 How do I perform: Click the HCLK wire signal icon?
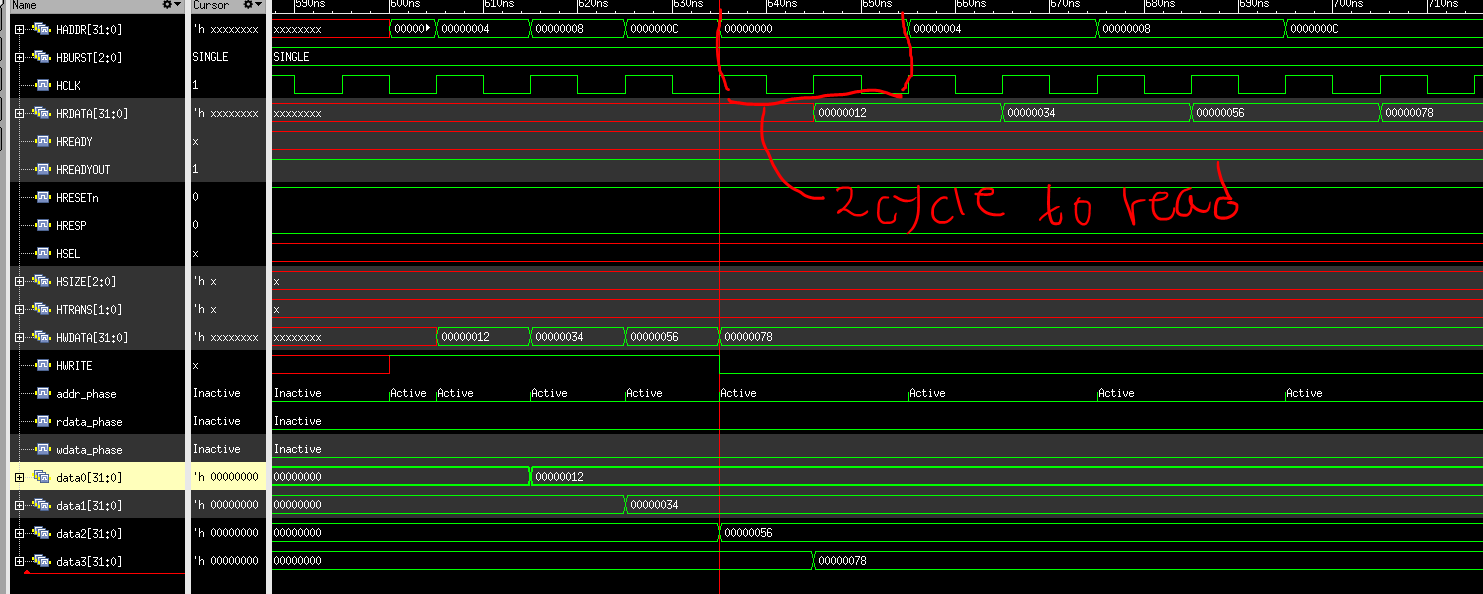tap(43, 85)
